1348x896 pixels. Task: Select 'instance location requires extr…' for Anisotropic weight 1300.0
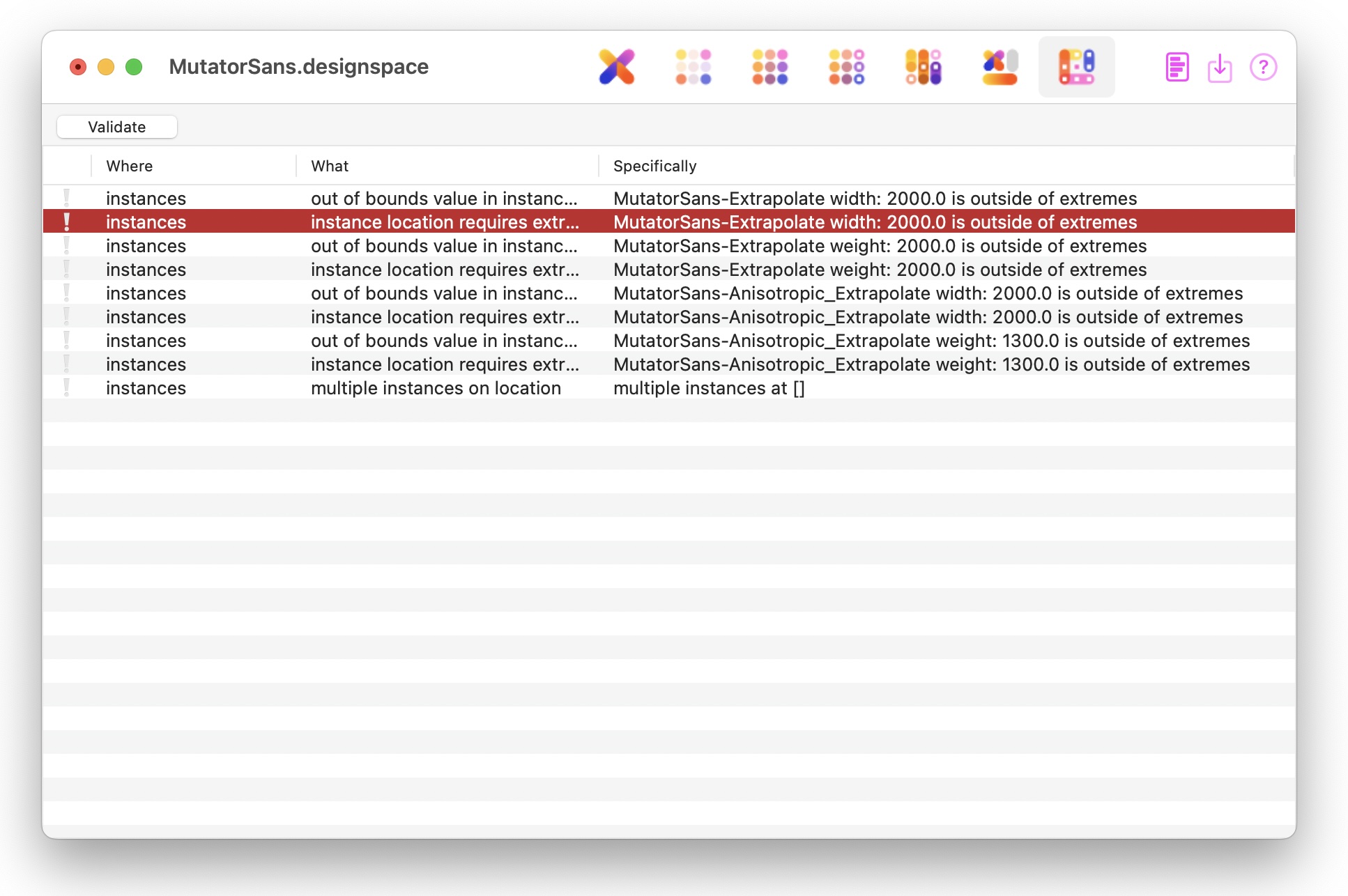pos(445,364)
